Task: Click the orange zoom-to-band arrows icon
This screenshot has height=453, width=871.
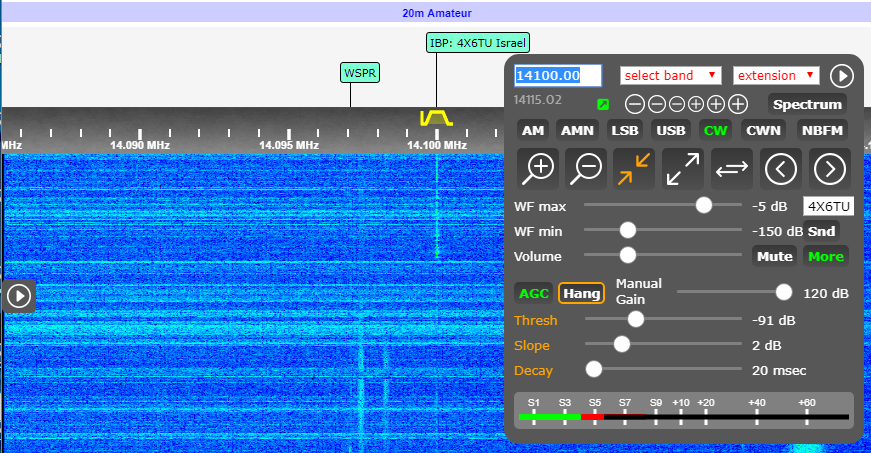Action: click(x=636, y=168)
